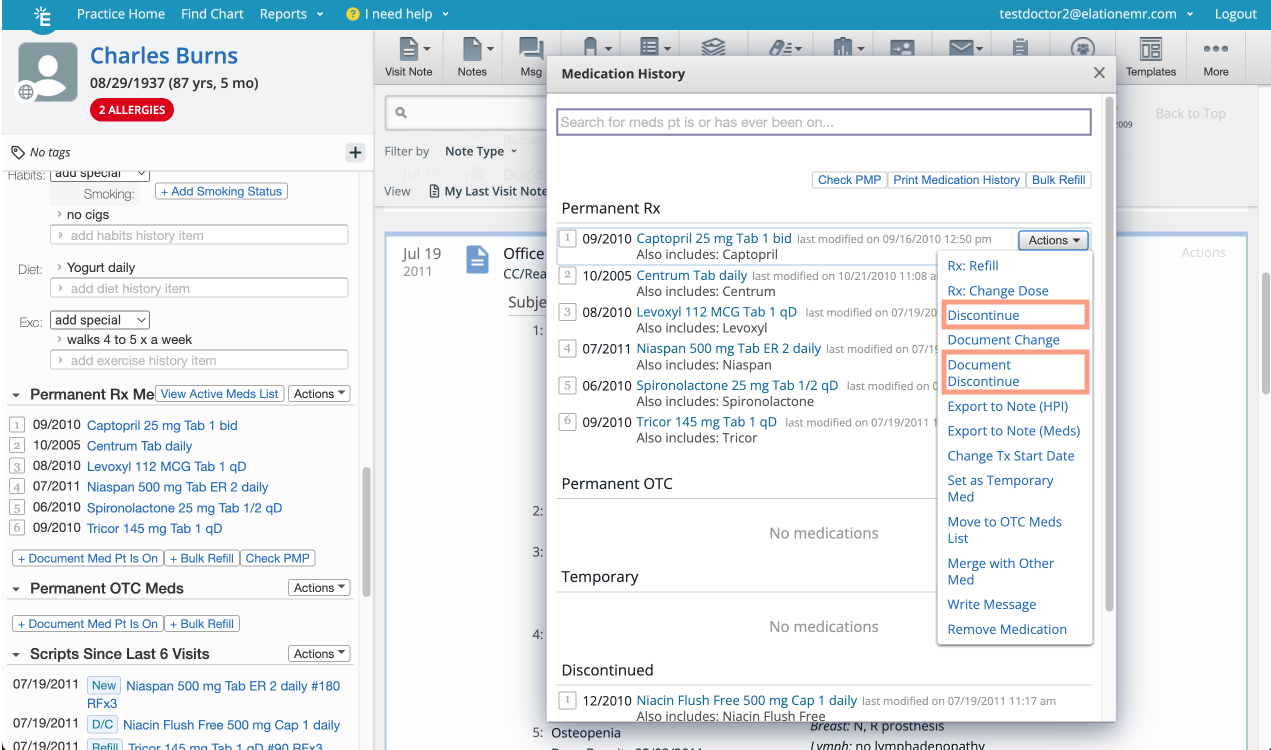Click number 1 badge beside Captopril in dialog

(x=567, y=239)
